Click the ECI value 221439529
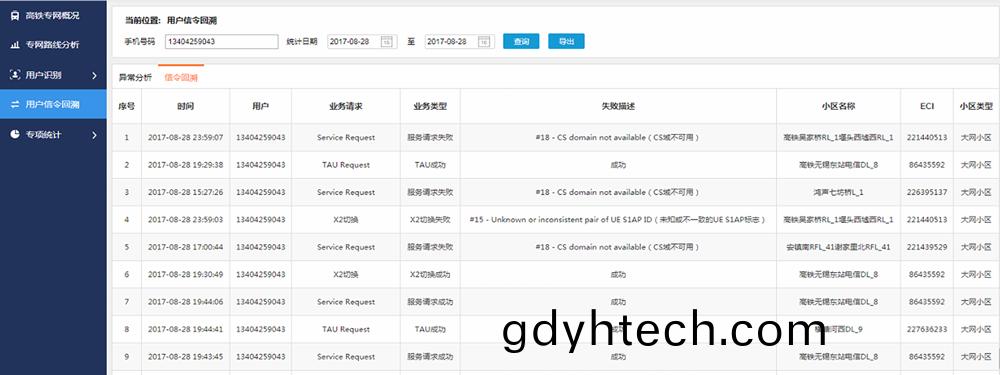 927,247
